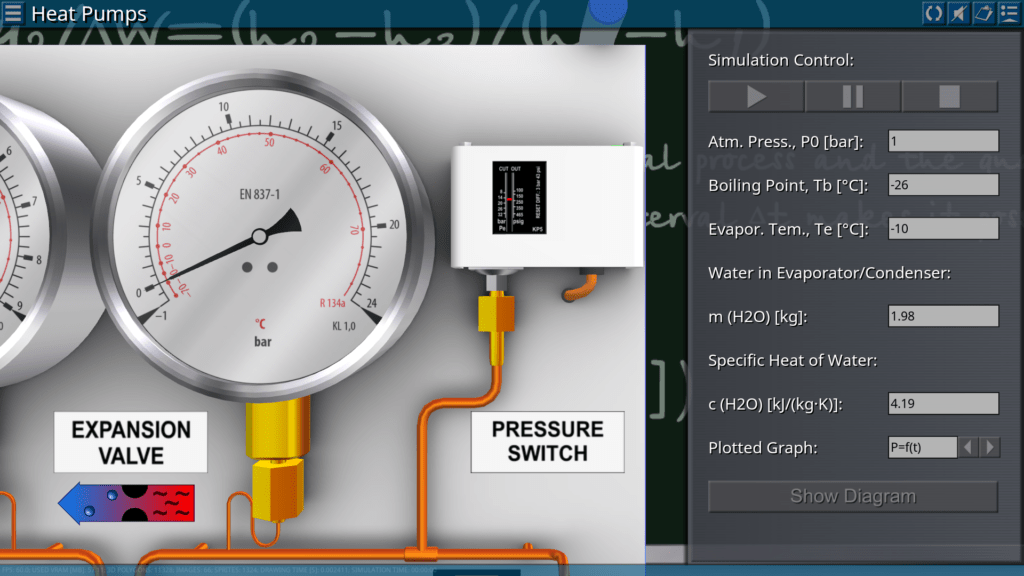The width and height of the screenshot is (1024, 576).
Task: Start the simulation with the play button
Action: click(756, 97)
